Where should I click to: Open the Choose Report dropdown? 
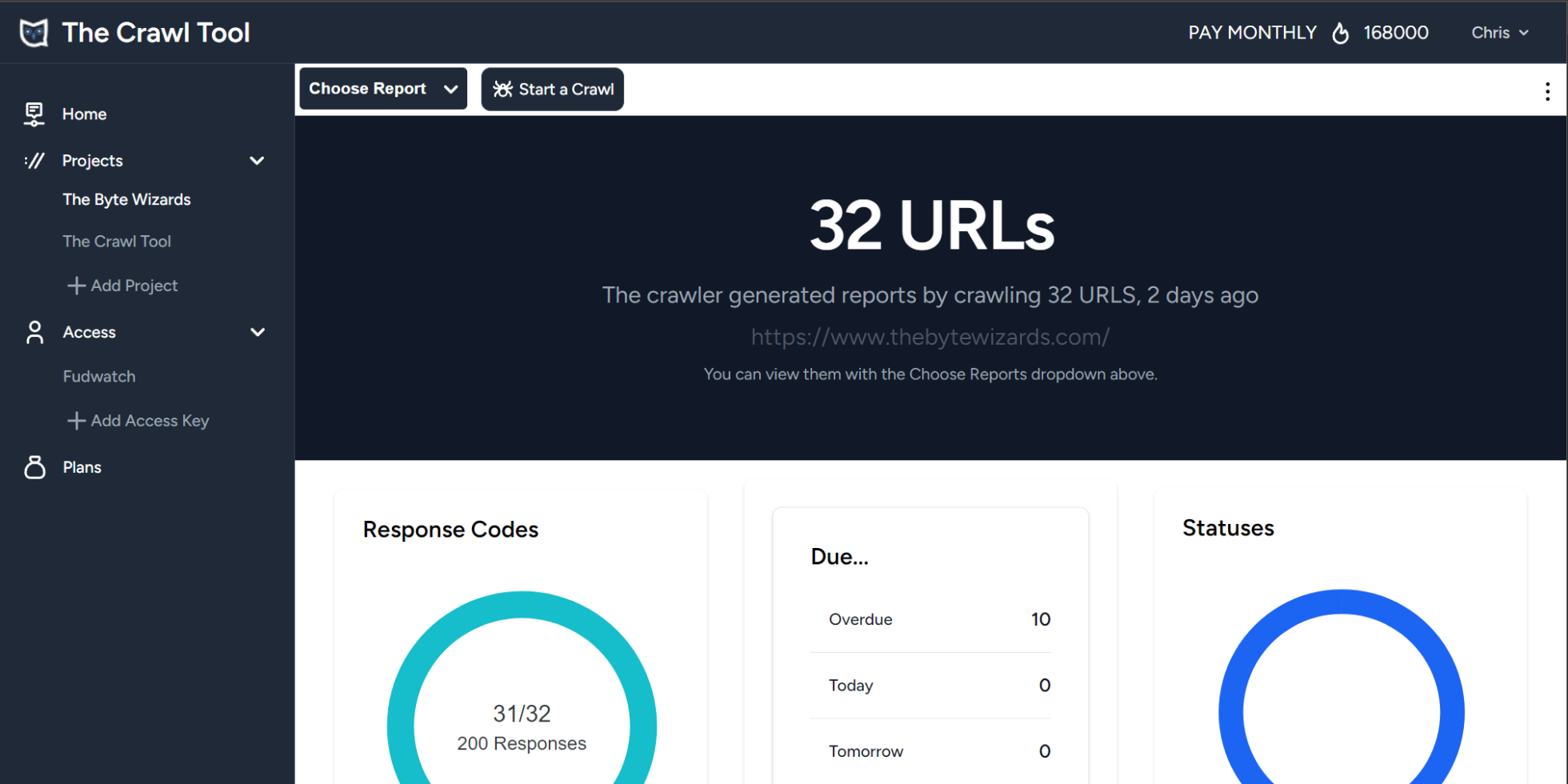(x=382, y=89)
